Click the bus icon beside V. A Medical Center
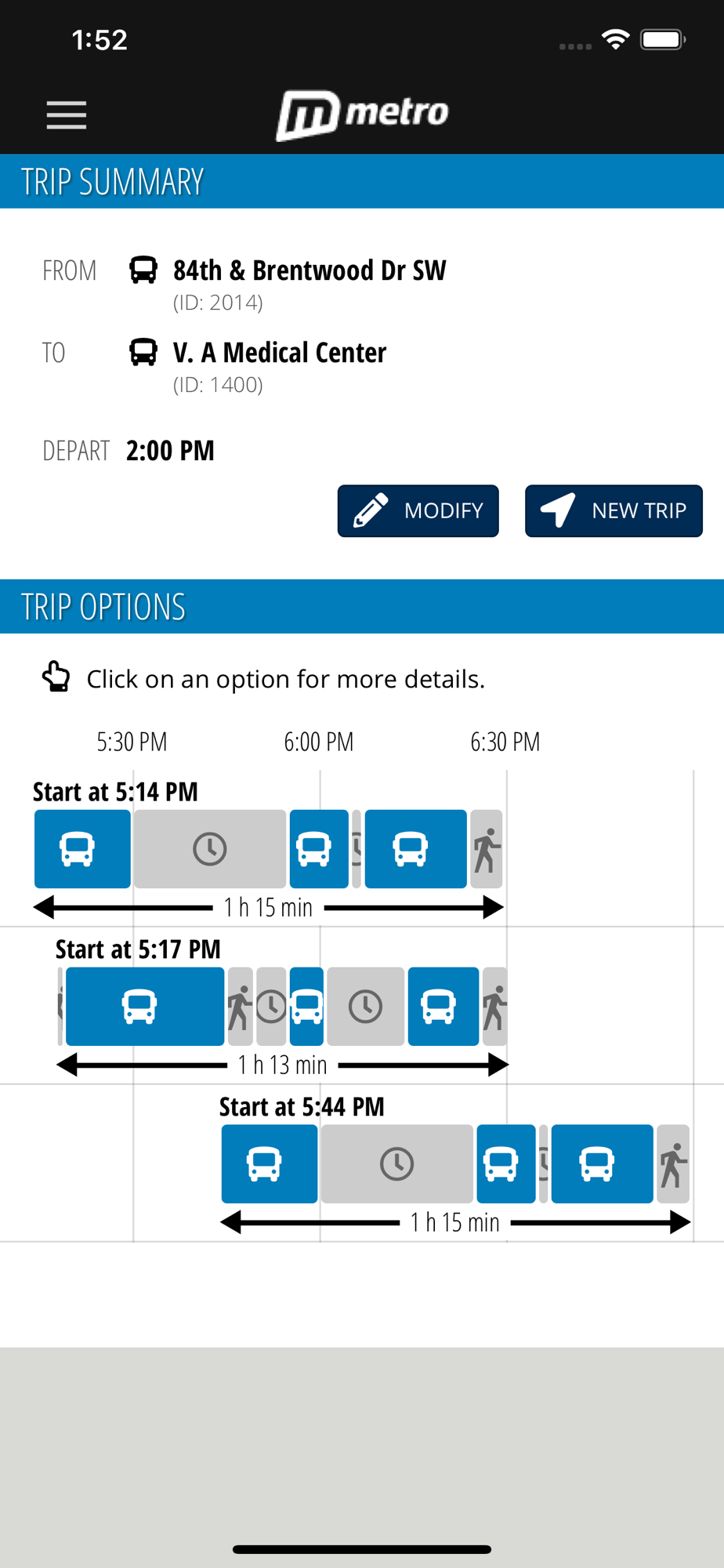The width and height of the screenshot is (724, 1568). click(x=143, y=352)
